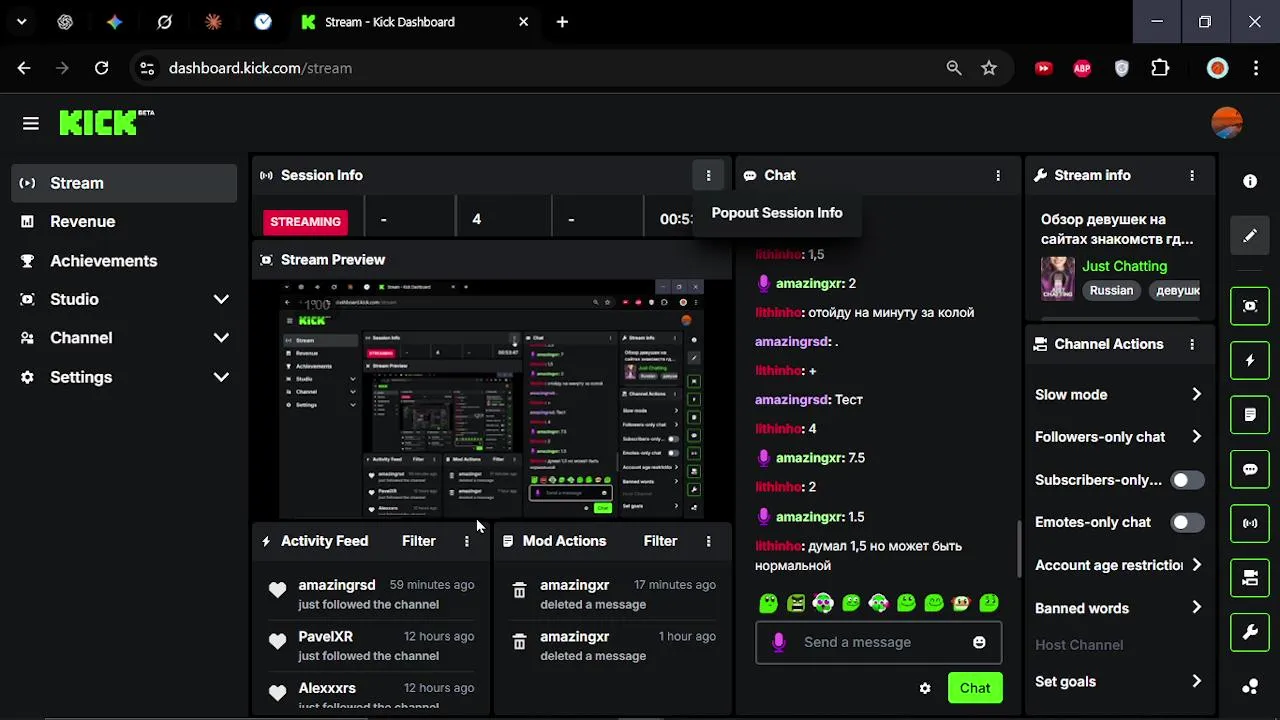Toggle Subscribers-only chat switch
1280x720 pixels.
pyautogui.click(x=1187, y=480)
